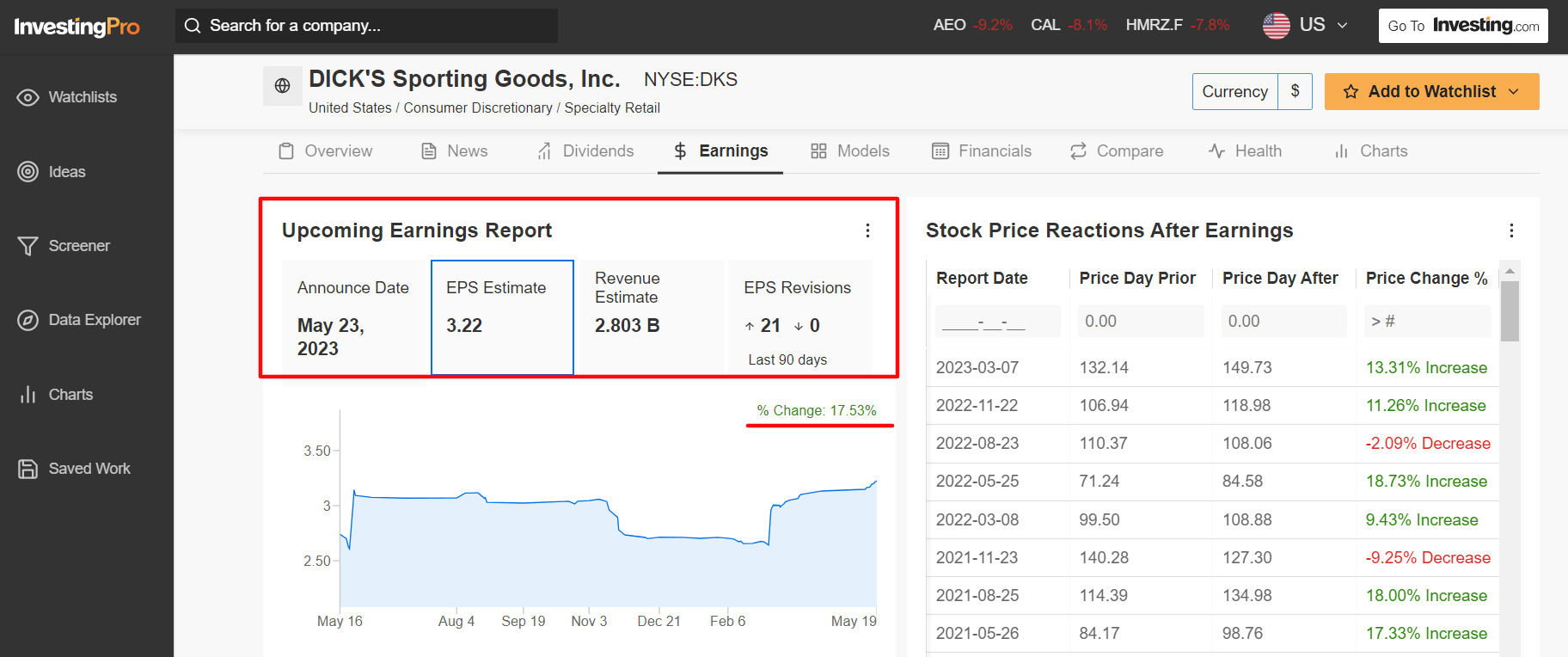Click the Consumer Discretionary breadcrumb

point(478,108)
